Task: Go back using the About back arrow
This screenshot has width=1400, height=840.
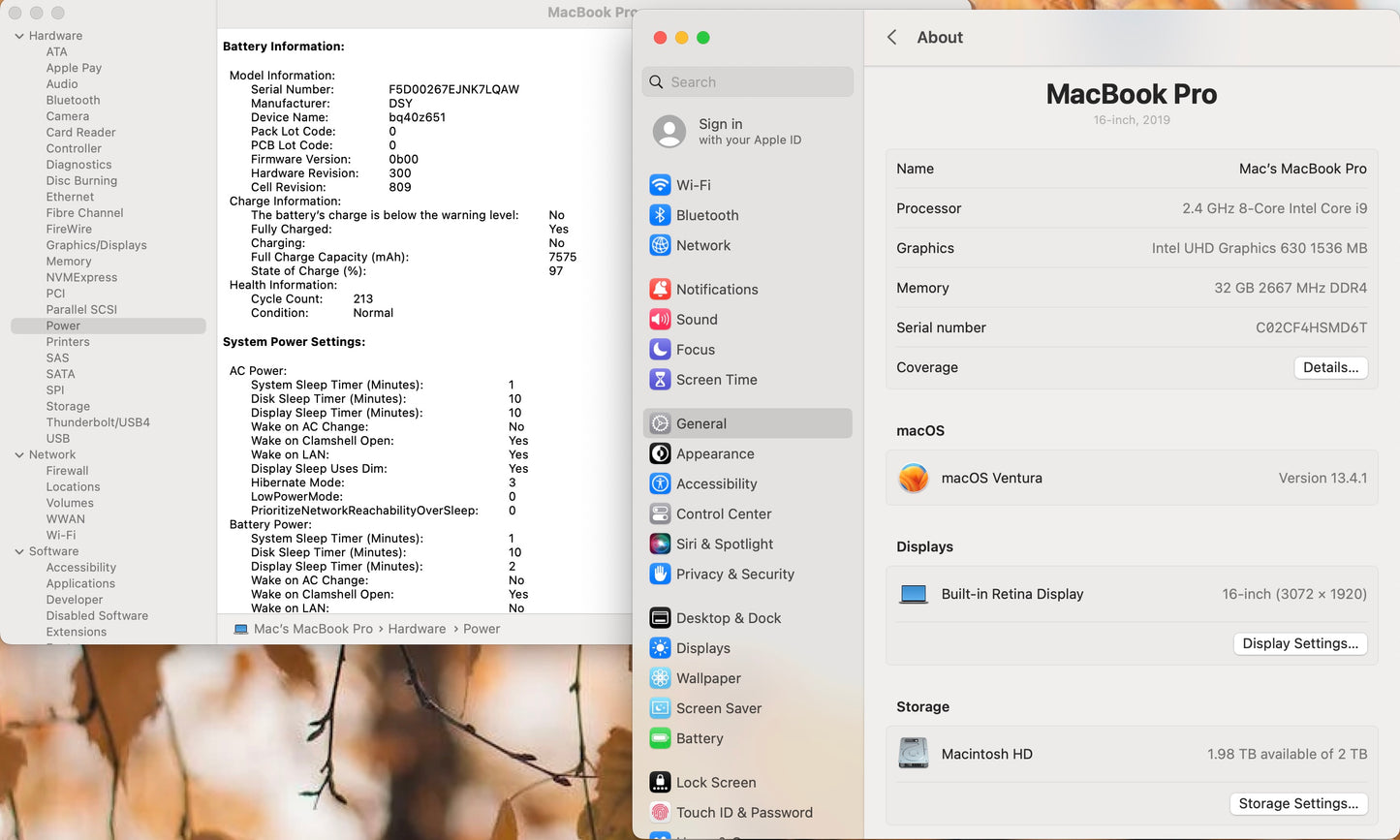Action: point(891,37)
